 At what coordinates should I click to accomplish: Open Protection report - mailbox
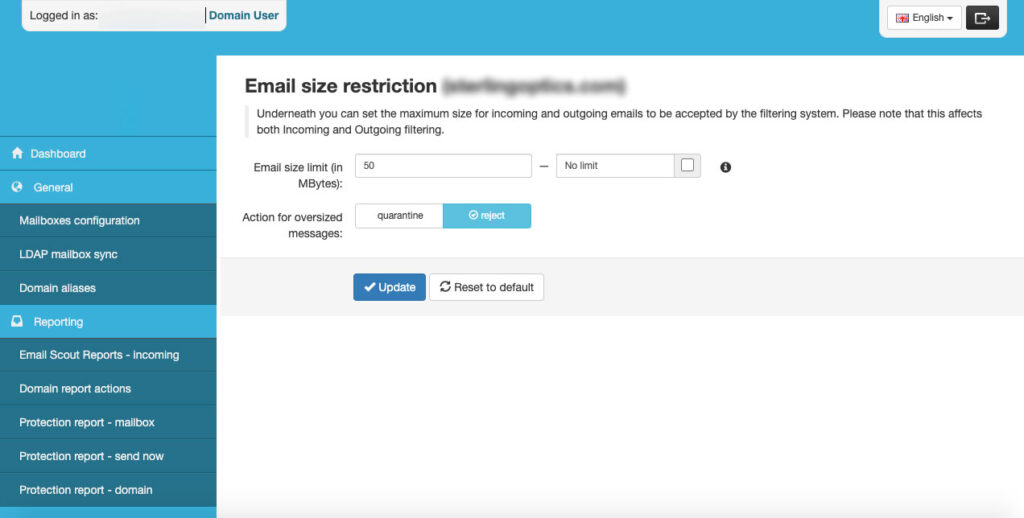(108, 423)
